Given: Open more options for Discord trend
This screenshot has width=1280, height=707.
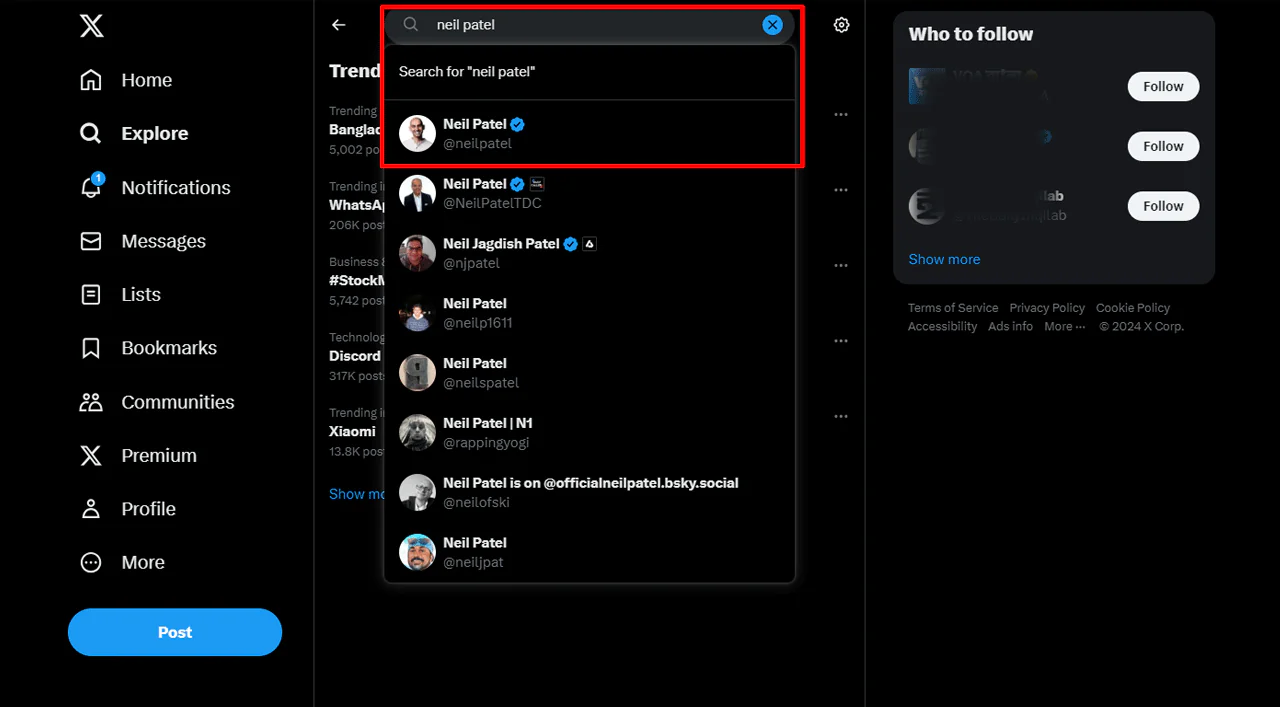Looking at the screenshot, I should [841, 341].
